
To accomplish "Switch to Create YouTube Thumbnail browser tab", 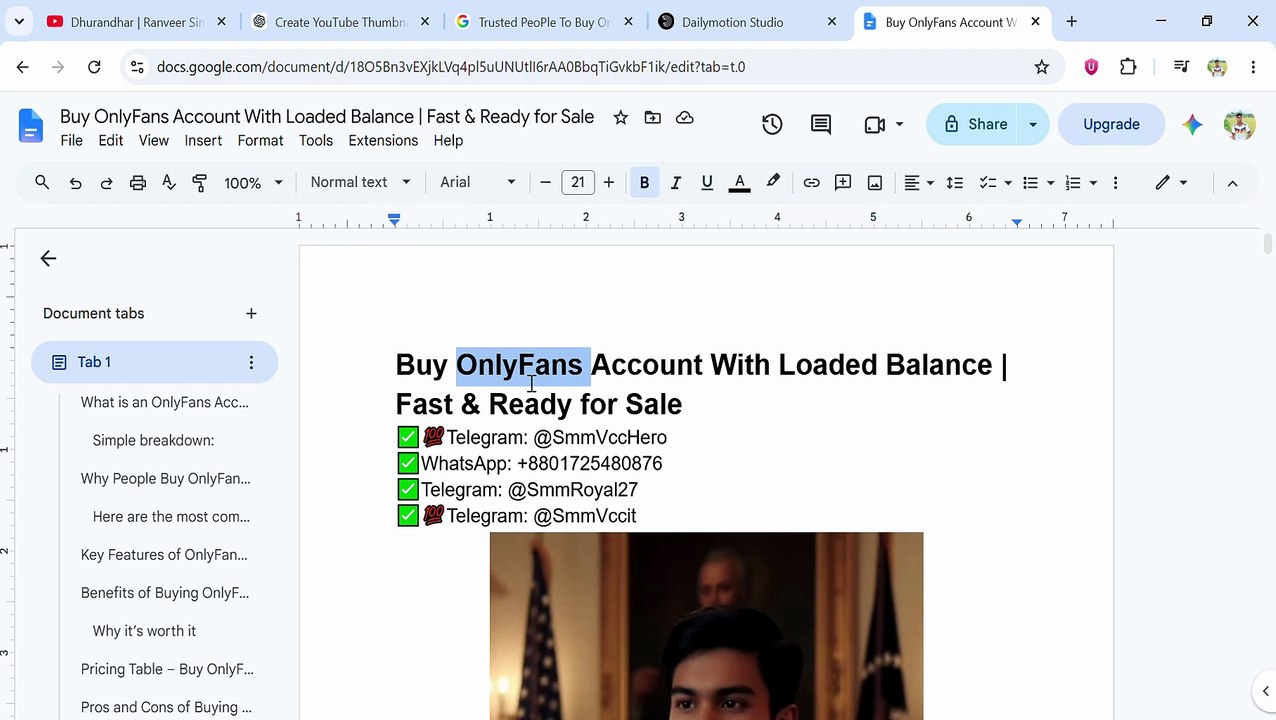I will pyautogui.click(x=340, y=22).
